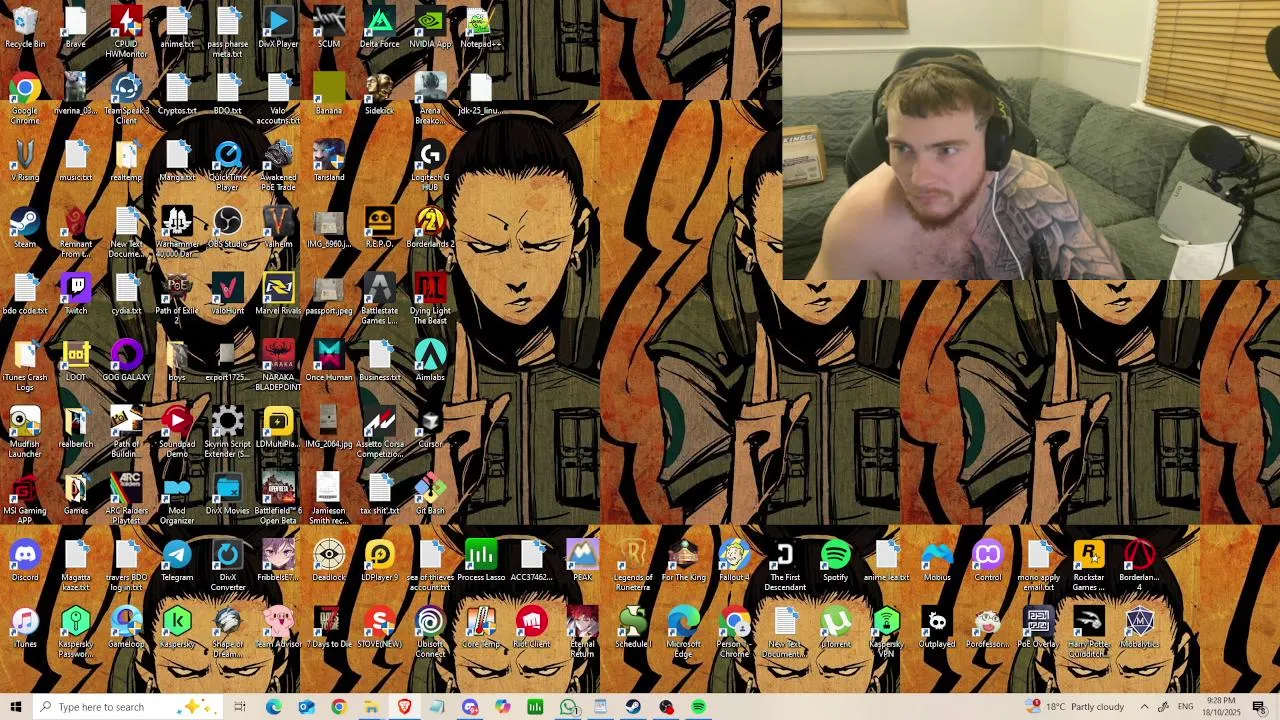Open the Discord desktop shortcut
Image resolution: width=1280 pixels, height=720 pixels.
coord(25,562)
